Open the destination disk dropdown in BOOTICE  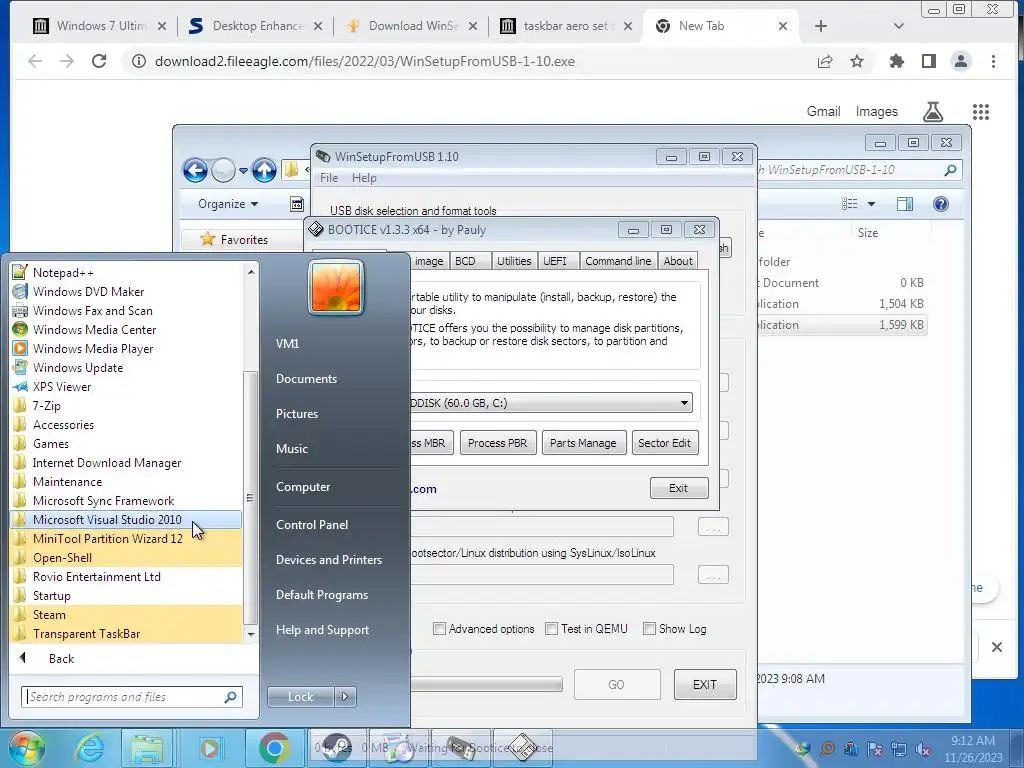[684, 402]
